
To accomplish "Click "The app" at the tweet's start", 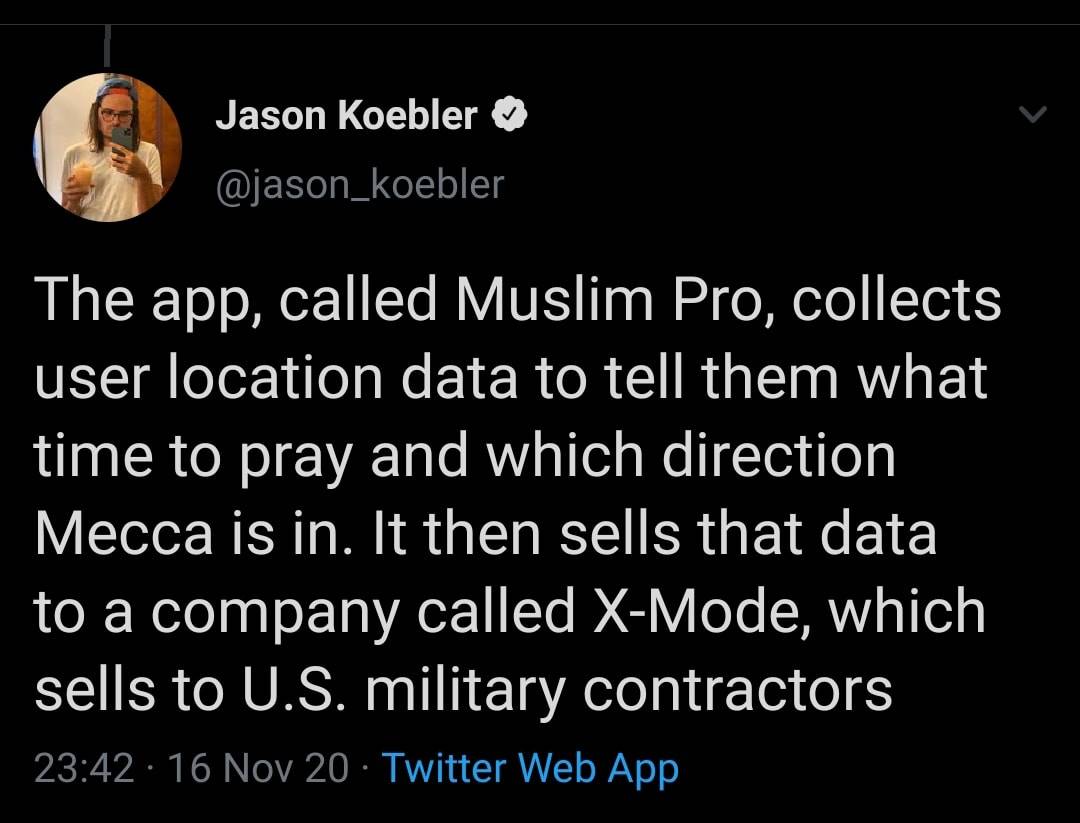I will (x=138, y=300).
